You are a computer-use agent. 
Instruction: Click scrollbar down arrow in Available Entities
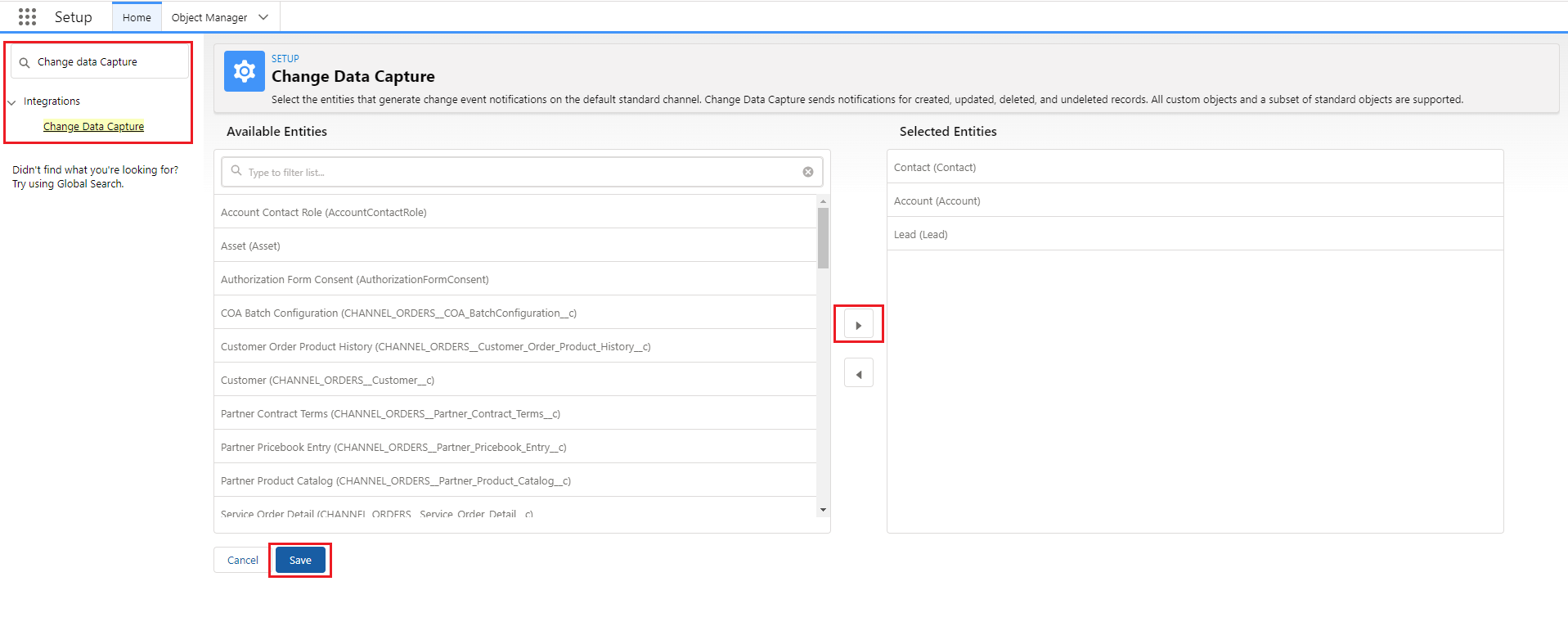coord(823,510)
